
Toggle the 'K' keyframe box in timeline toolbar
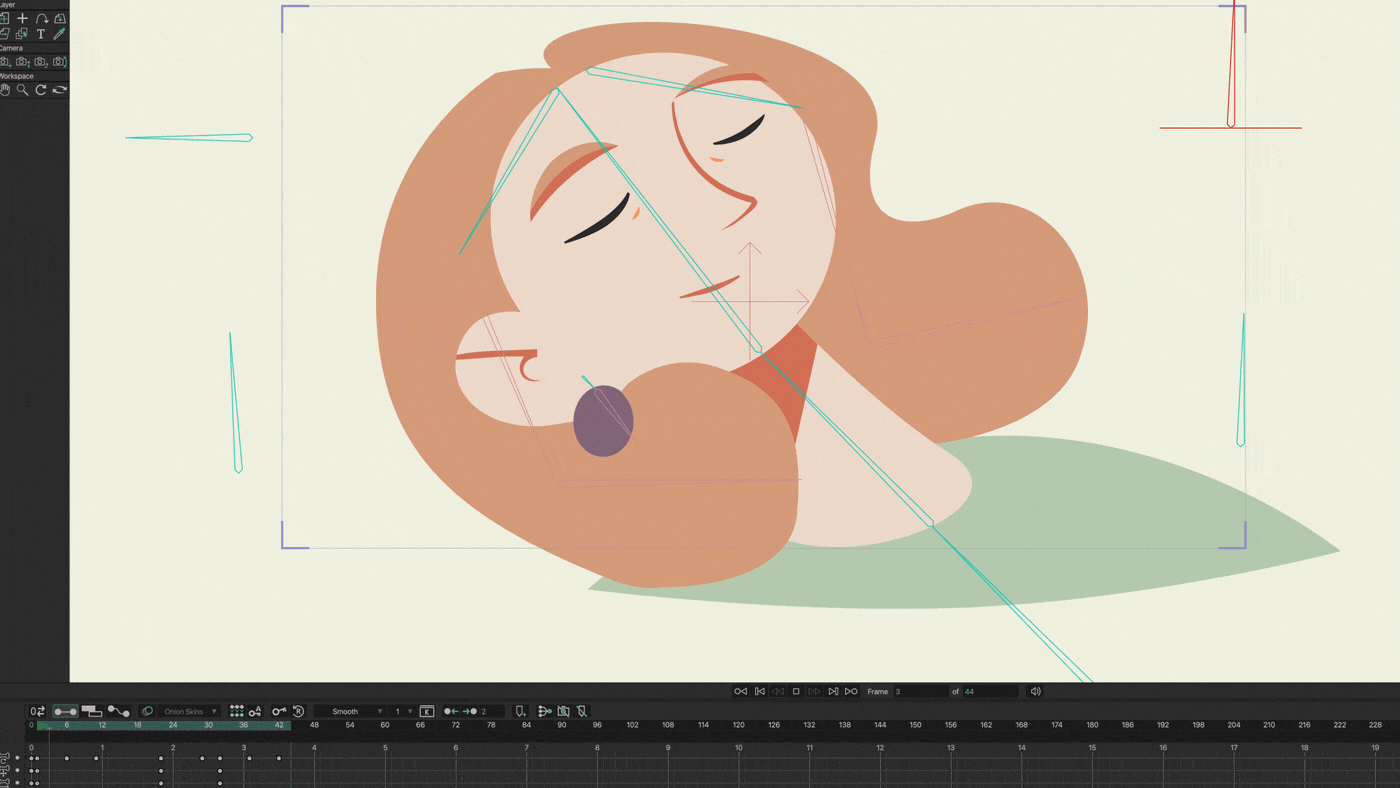427,711
